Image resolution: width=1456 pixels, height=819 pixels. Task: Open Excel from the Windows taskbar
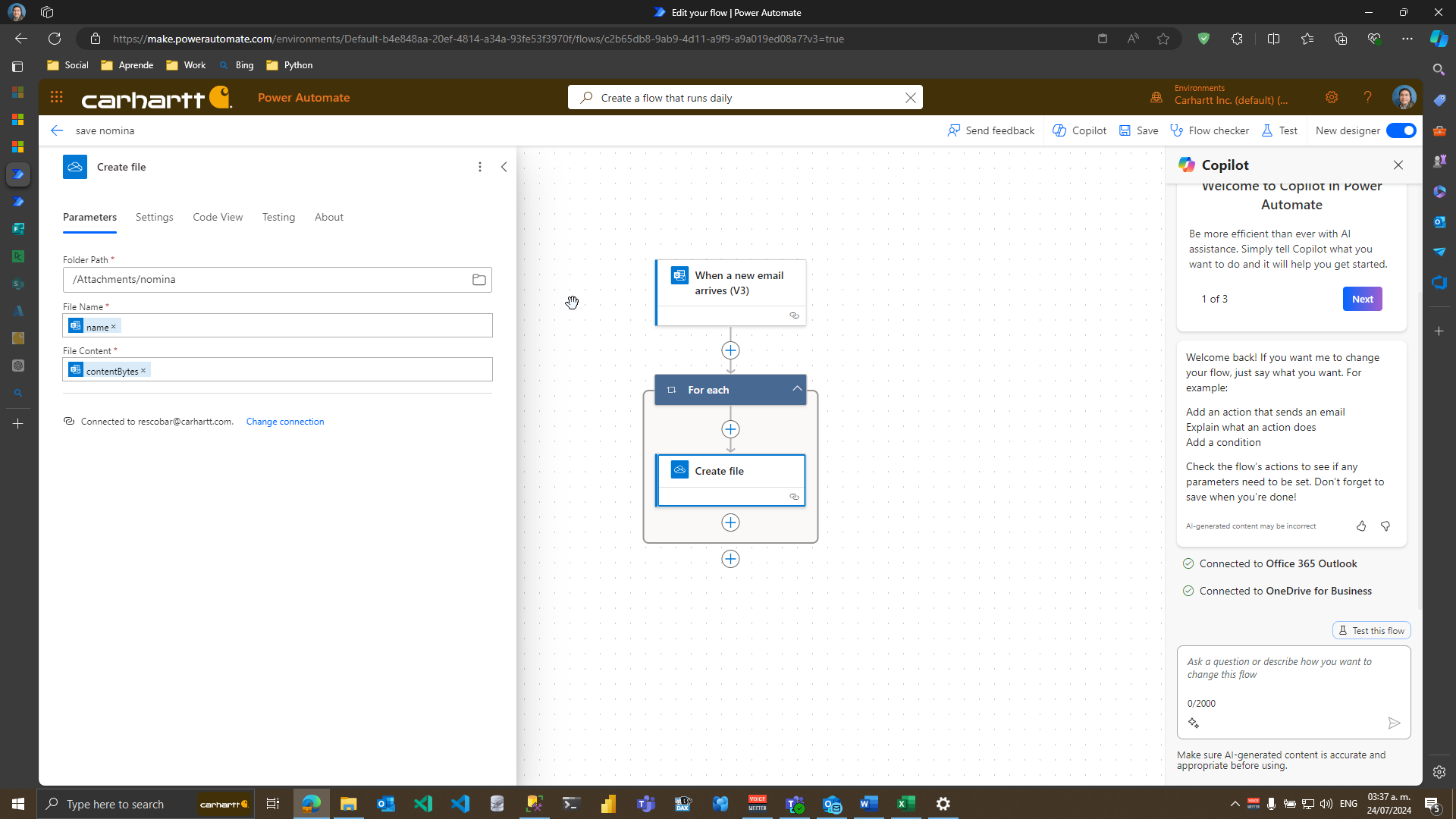(905, 803)
